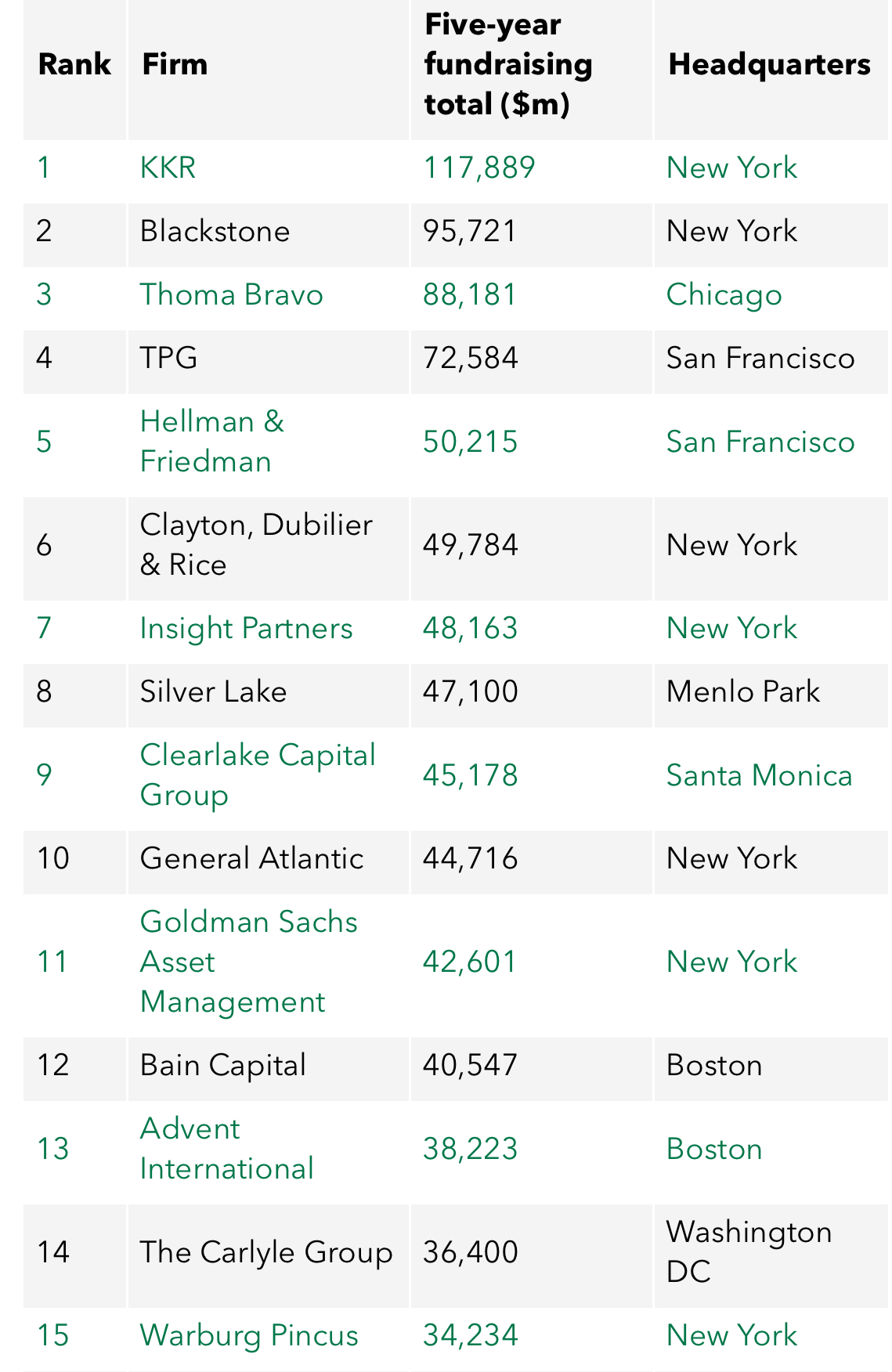Image resolution: width=892 pixels, height=1372 pixels.
Task: Click the Firm column header
Action: pos(175,64)
